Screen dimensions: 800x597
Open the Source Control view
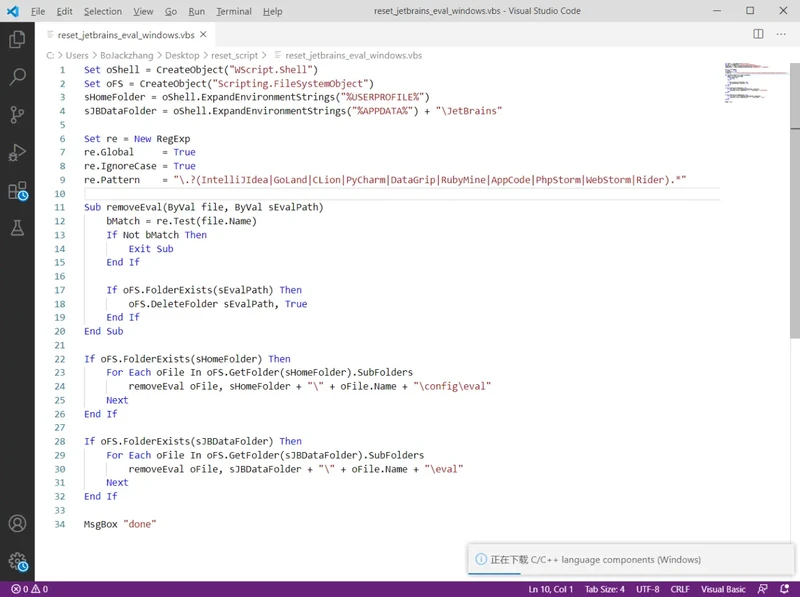coord(17,115)
